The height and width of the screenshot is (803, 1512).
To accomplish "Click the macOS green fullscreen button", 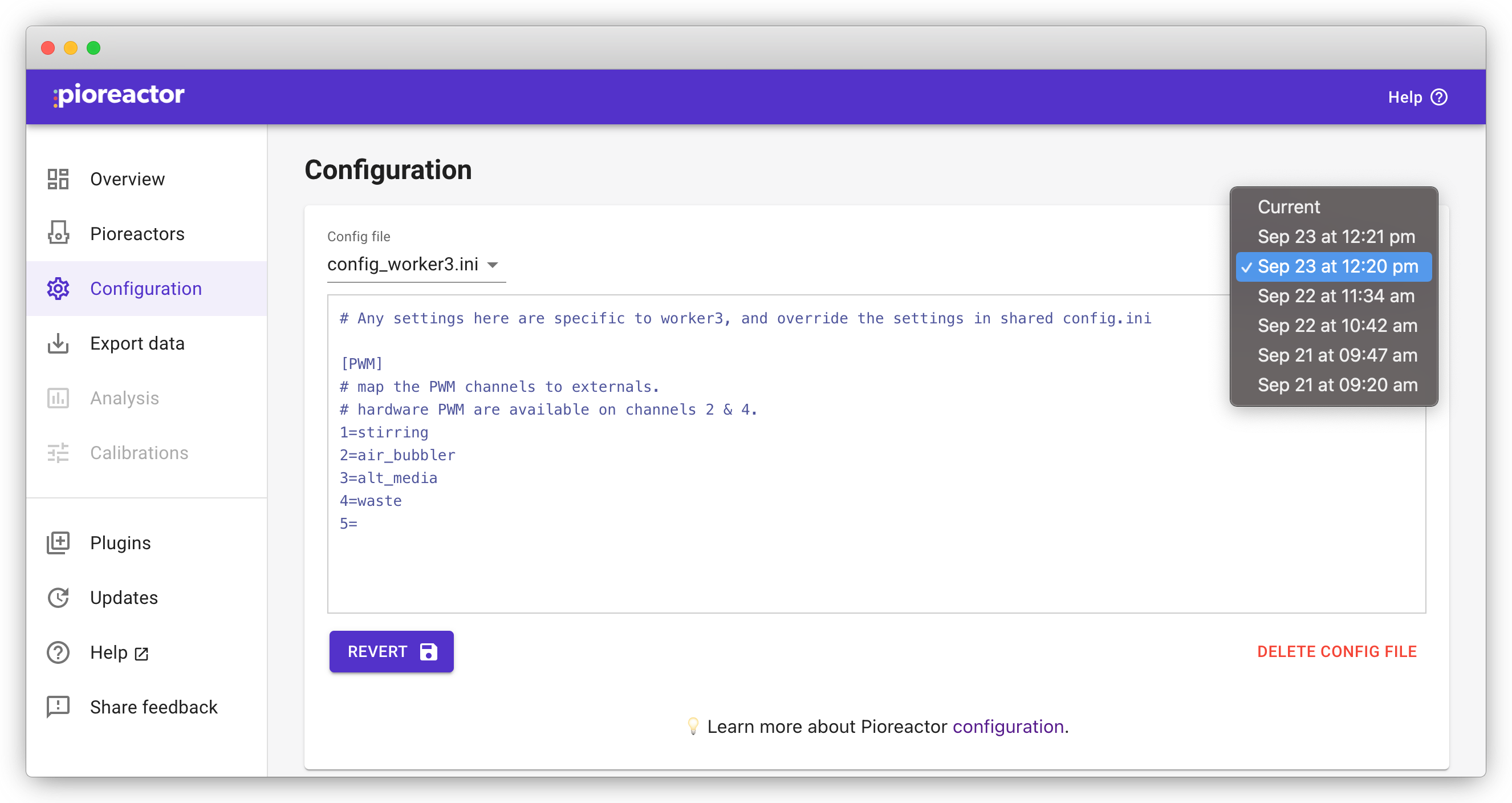I will [x=94, y=47].
